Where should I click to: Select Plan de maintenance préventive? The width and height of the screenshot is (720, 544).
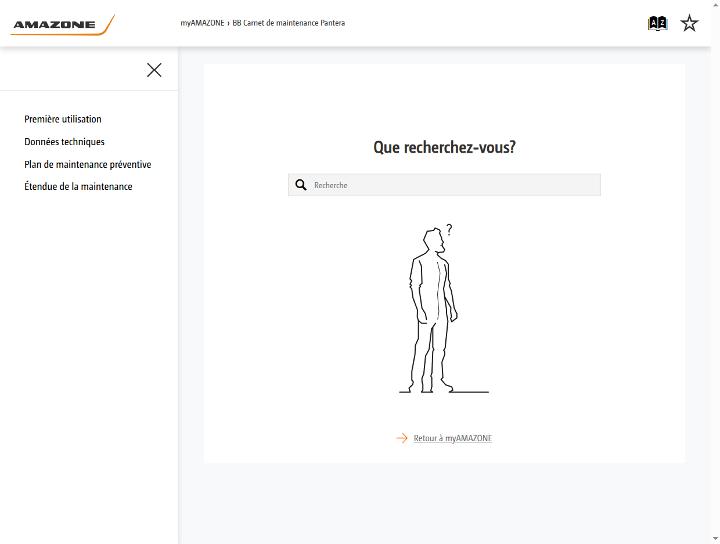click(88, 164)
